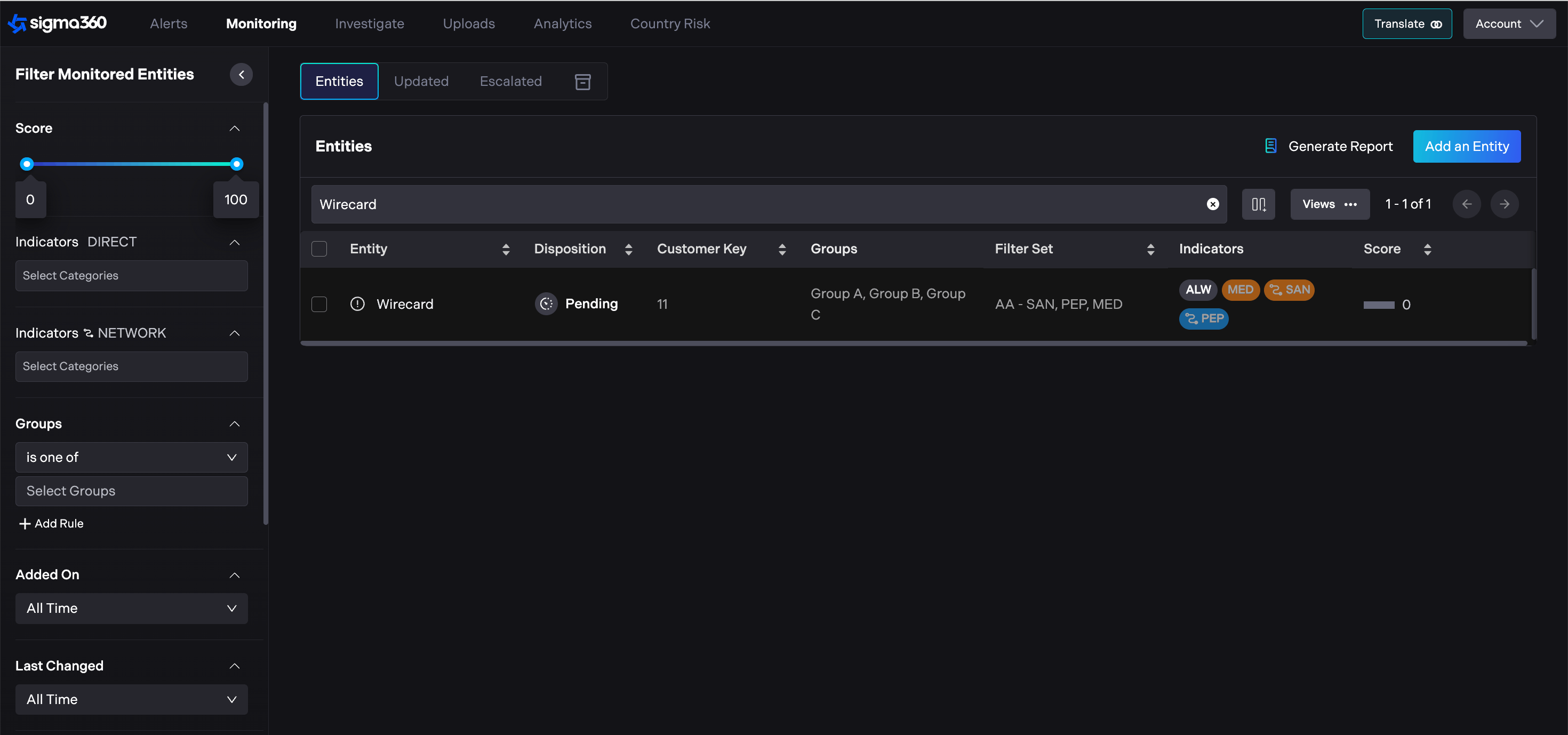Click the Generate Report document icon

pyautogui.click(x=1270, y=146)
